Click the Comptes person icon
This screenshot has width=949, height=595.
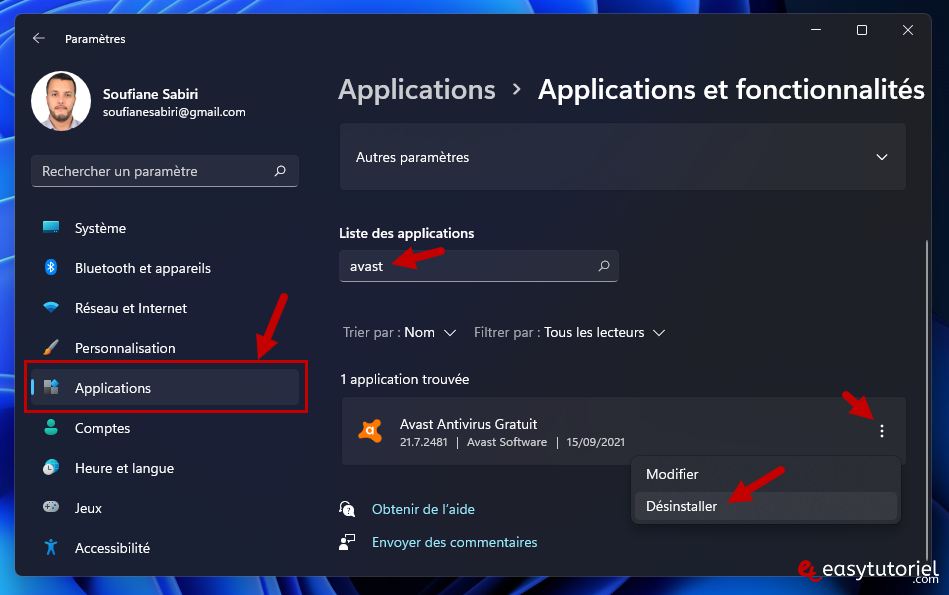pos(51,427)
